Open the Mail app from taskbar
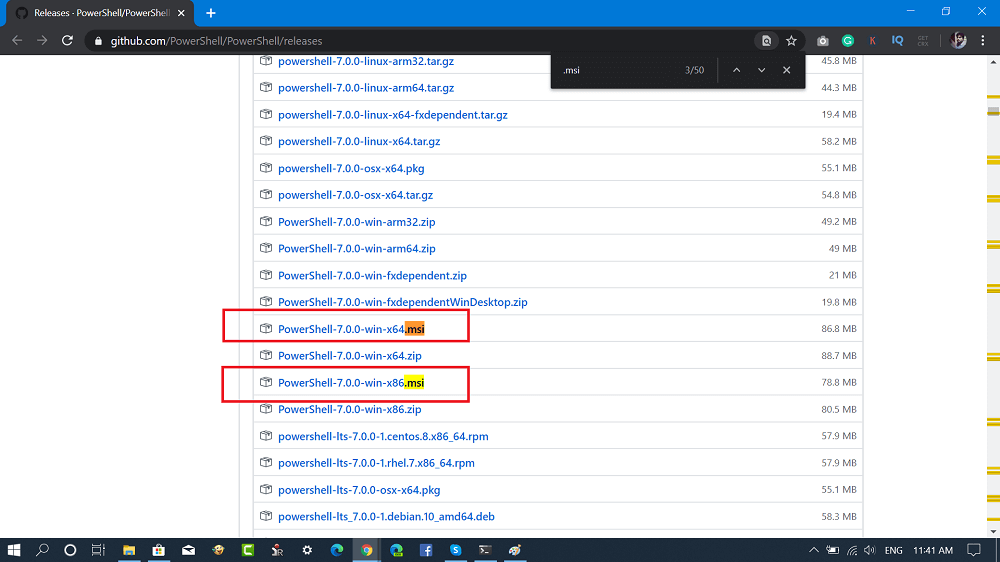This screenshot has height=562, width=1000. (188, 550)
